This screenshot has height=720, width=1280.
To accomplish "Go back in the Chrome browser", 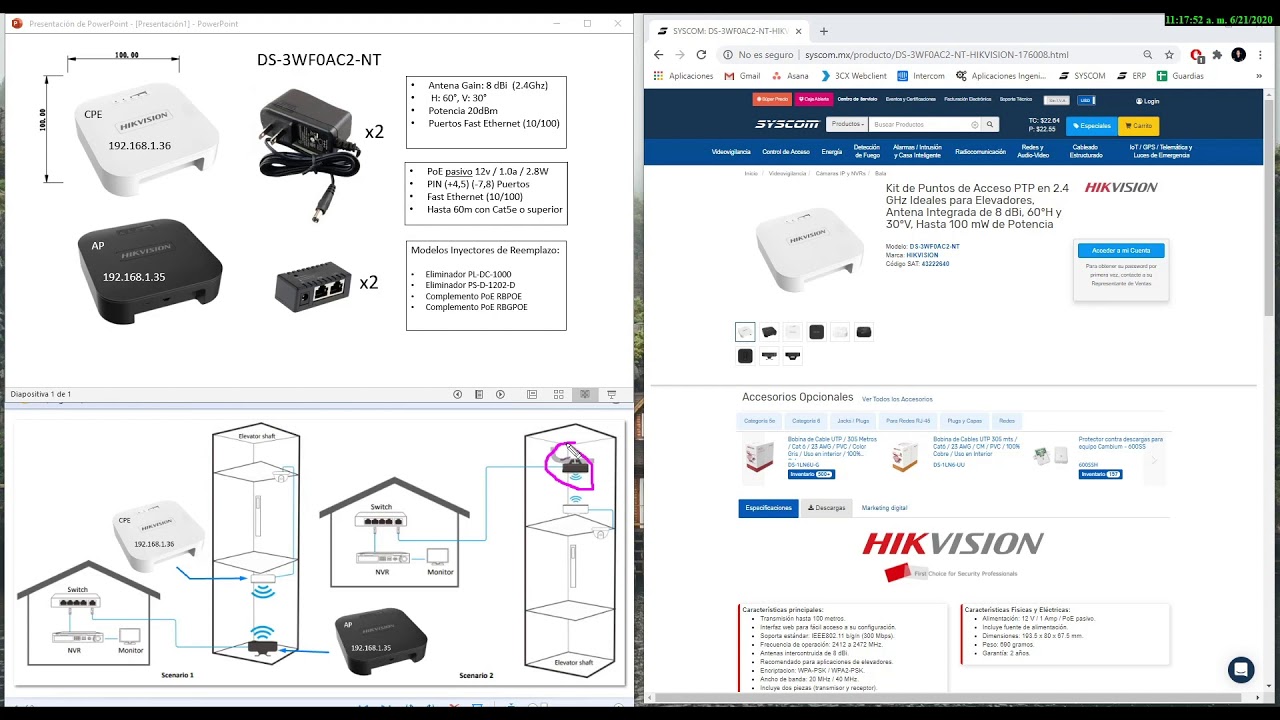I will (658, 55).
